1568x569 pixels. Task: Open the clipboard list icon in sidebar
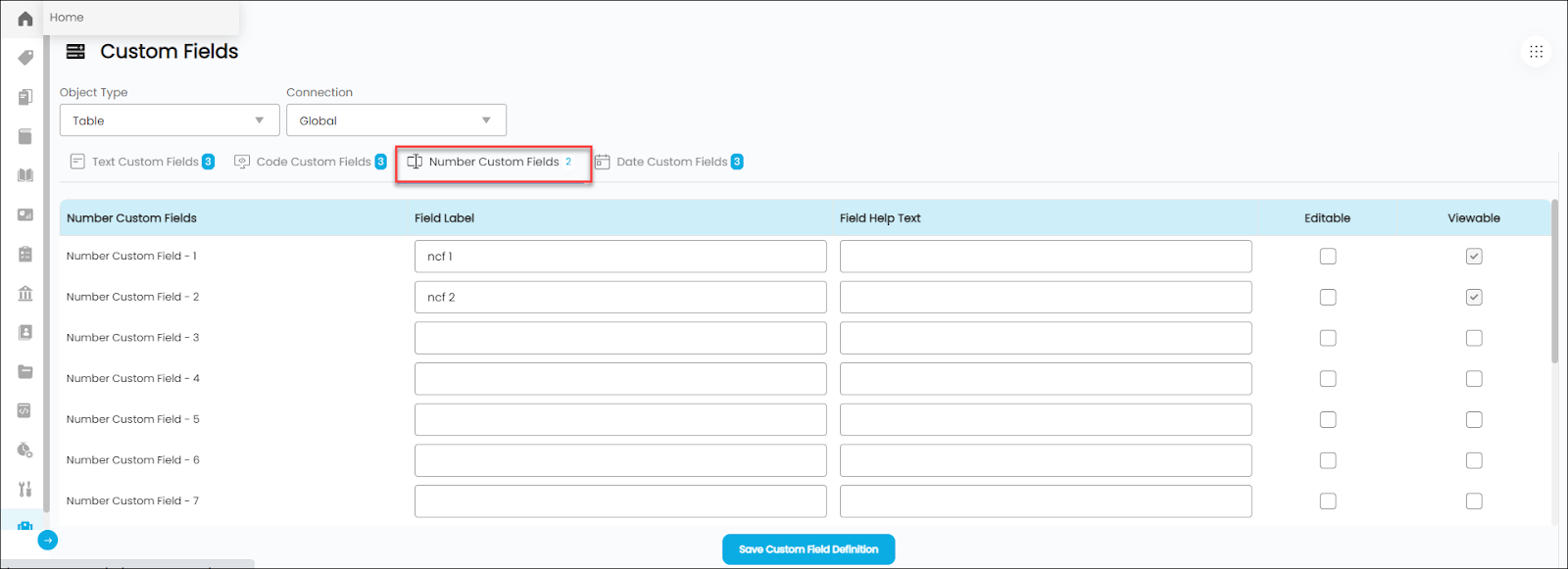[x=25, y=254]
